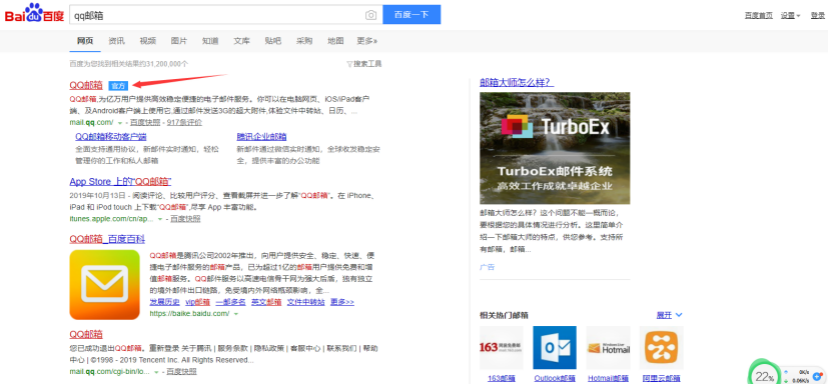Image resolution: width=830 pixels, height=384 pixels.
Task: Click the 官方 badge next to QQ邮箱
Action: [x=118, y=85]
